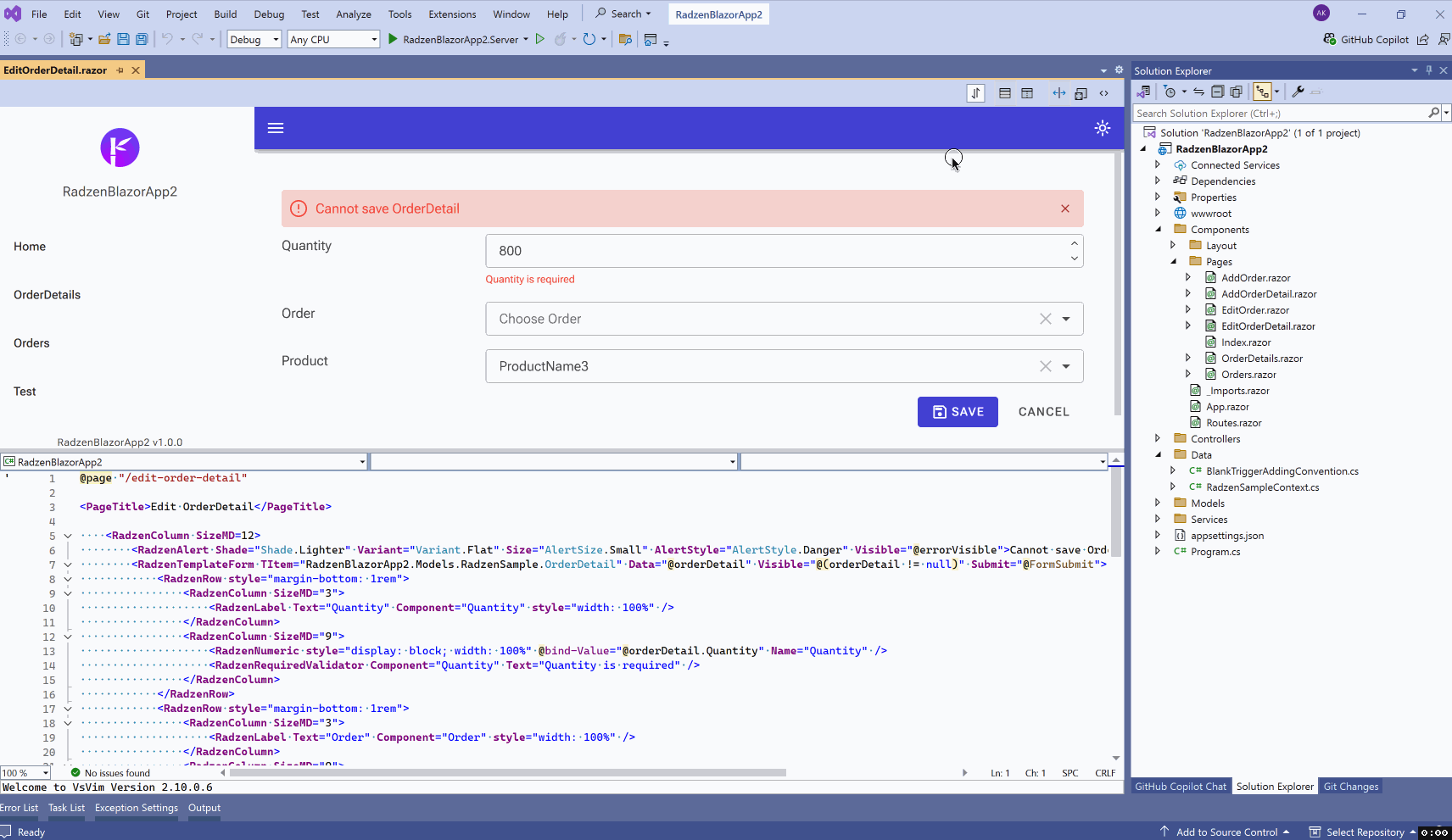Open the Home link in the sidebar
Screen dimensions: 1452x840
tap(30, 247)
